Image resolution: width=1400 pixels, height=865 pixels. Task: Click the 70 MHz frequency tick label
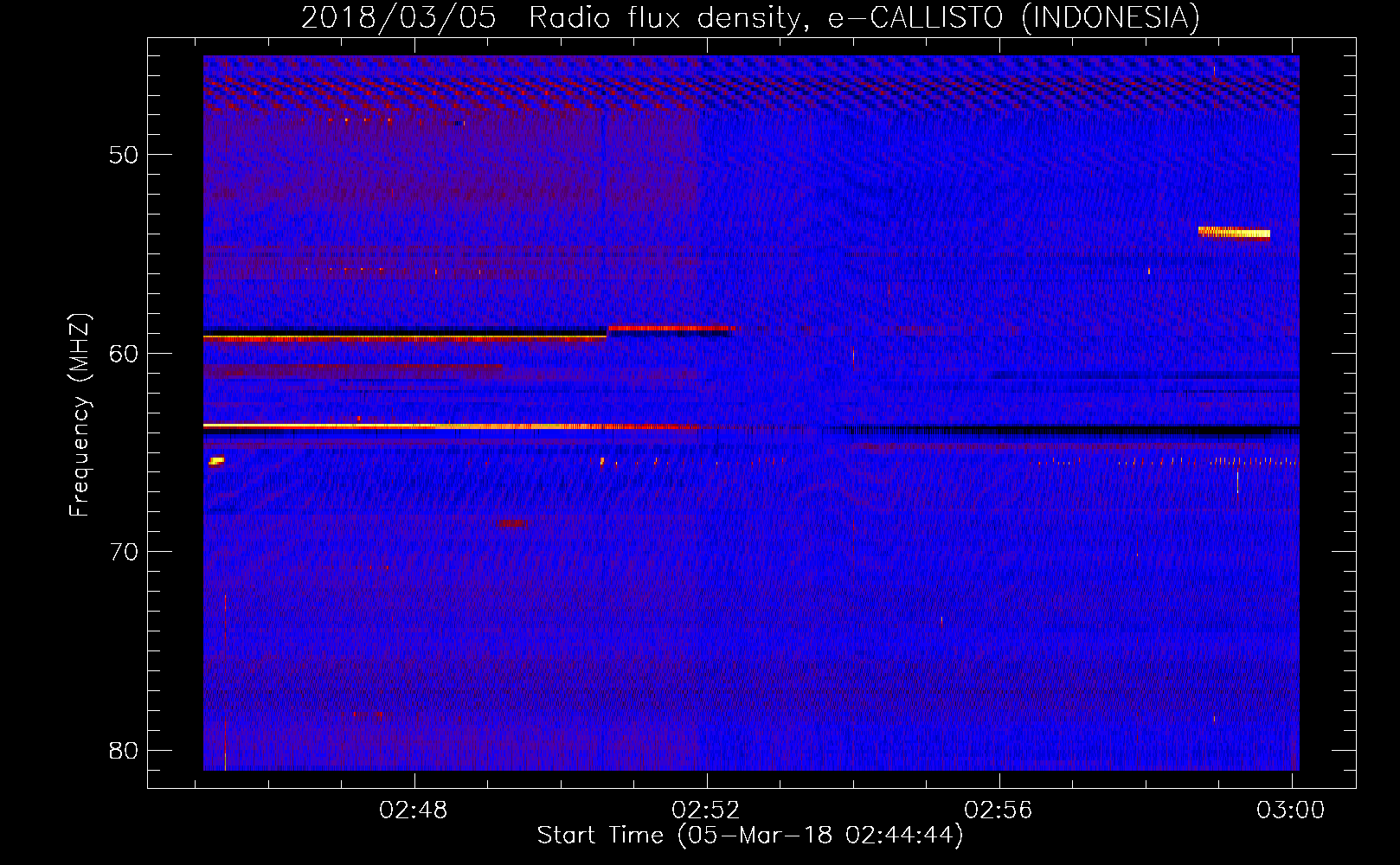[124, 552]
